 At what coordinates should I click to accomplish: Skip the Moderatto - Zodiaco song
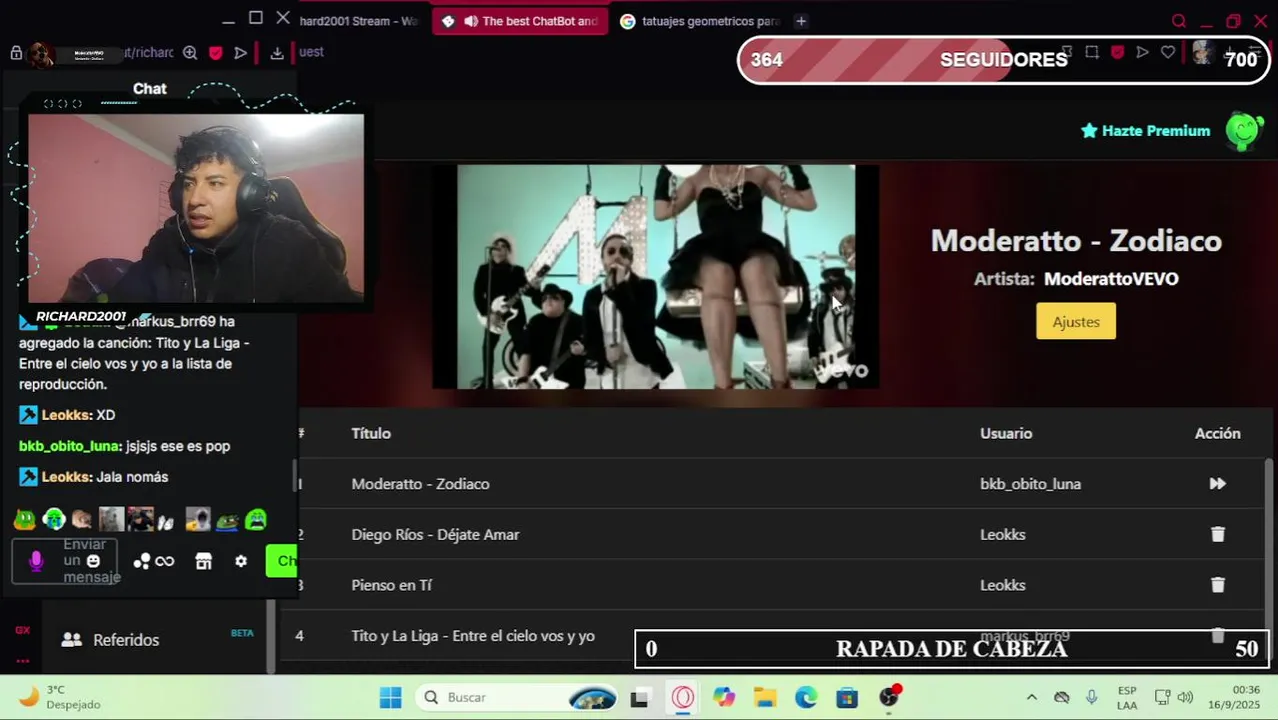coord(1217,484)
